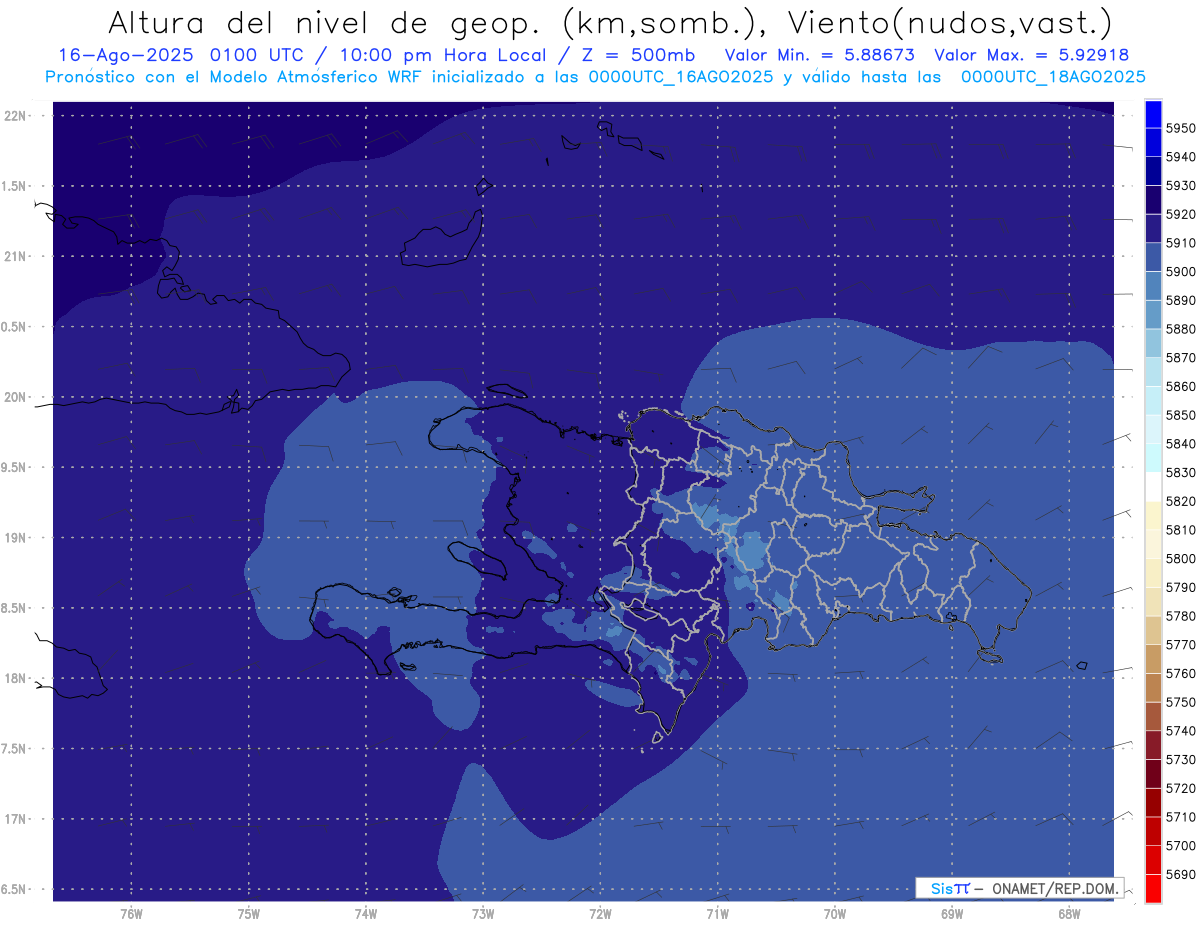Click the 9.5N latitude label
Screen dimensions: 1200x927
click(x=15, y=467)
